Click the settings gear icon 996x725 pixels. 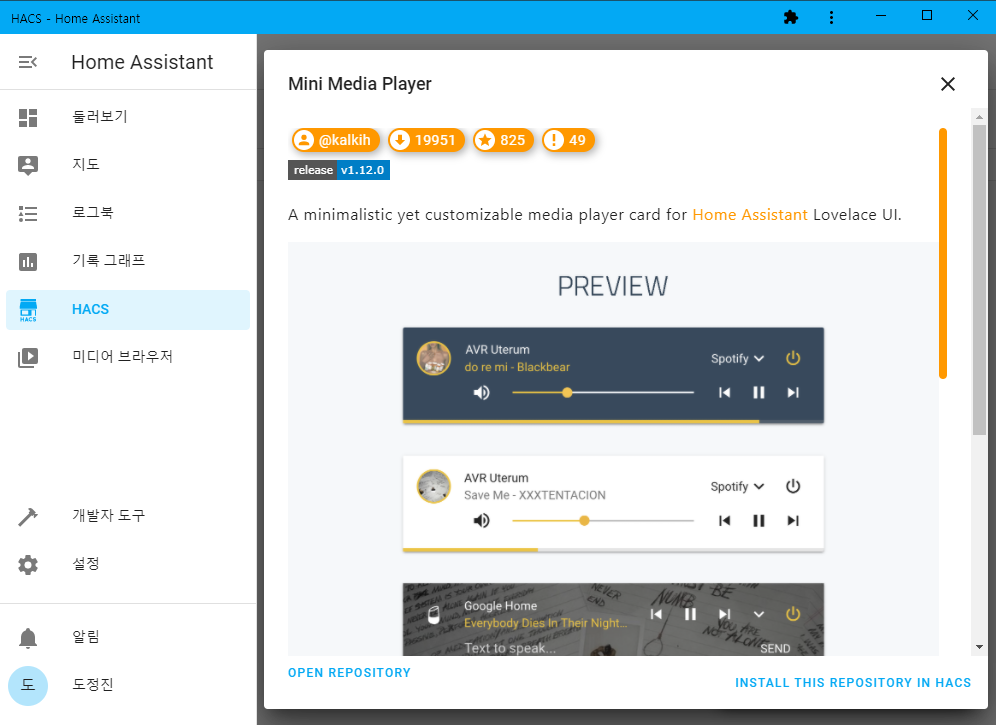pyautogui.click(x=28, y=565)
